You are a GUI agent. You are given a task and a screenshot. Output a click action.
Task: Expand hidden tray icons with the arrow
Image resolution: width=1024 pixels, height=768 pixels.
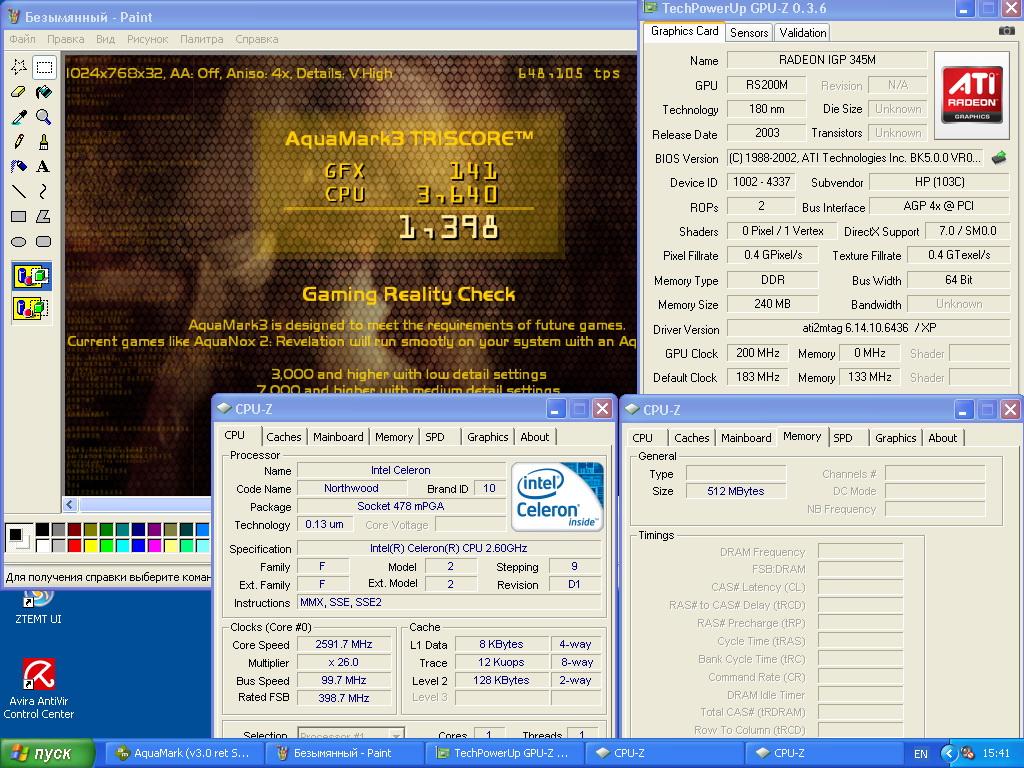(x=948, y=754)
